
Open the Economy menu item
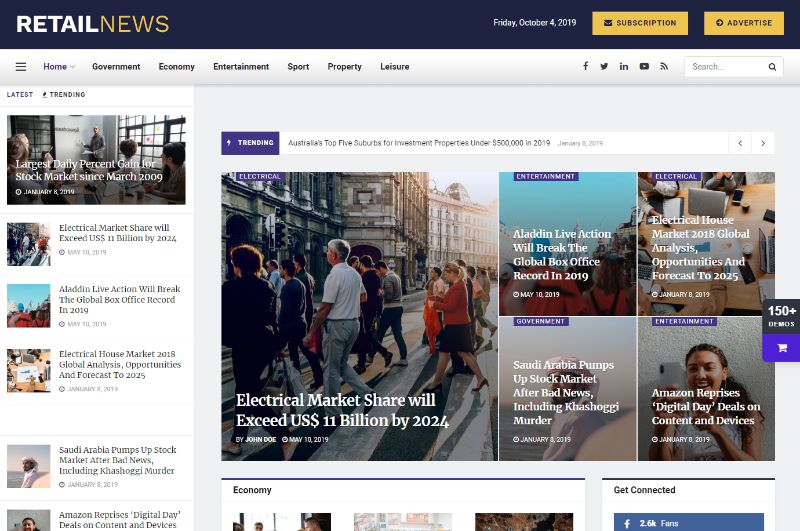(x=177, y=67)
